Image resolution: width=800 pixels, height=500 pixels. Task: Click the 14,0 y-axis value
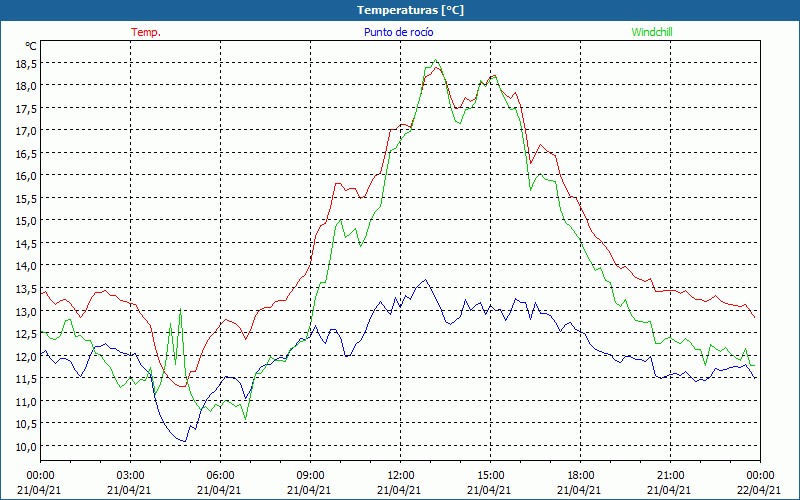(25, 266)
